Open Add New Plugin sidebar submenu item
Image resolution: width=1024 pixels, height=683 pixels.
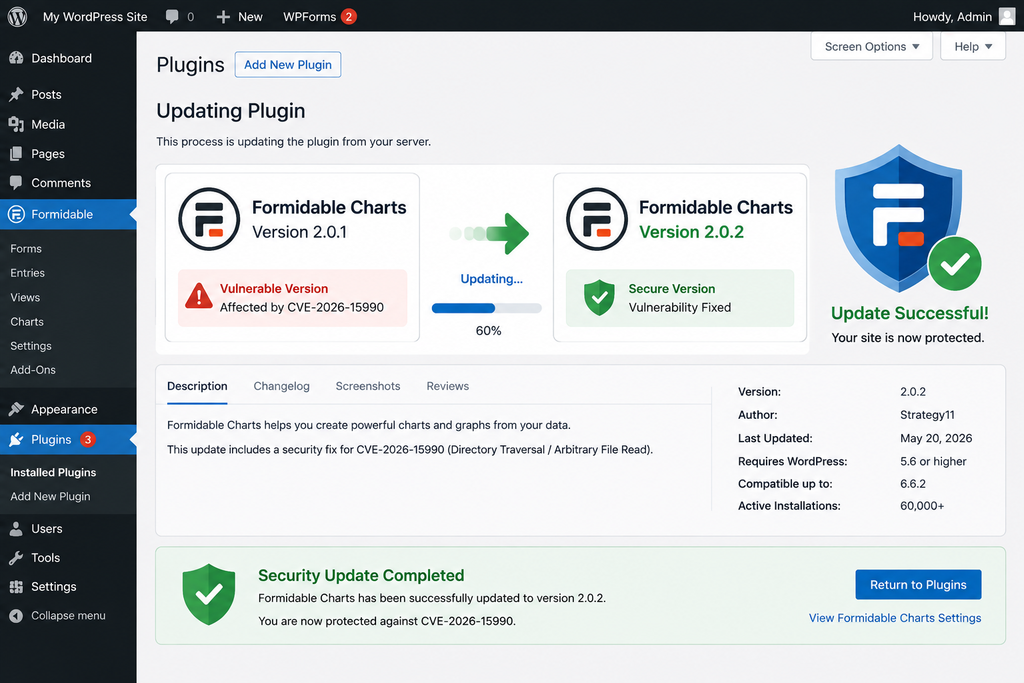click(50, 496)
